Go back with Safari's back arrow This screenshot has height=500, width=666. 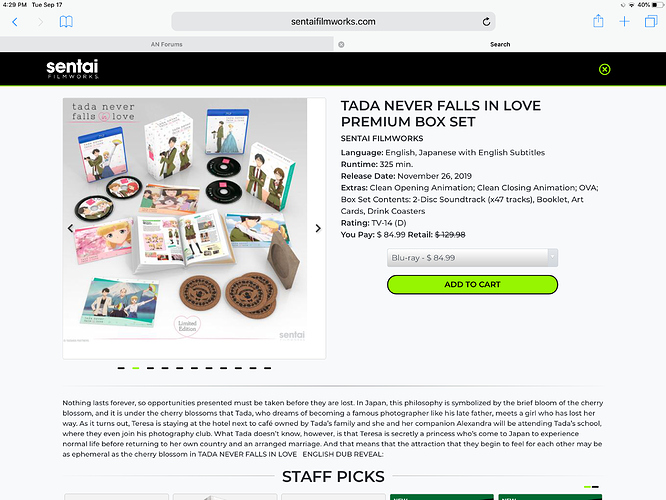(x=15, y=22)
